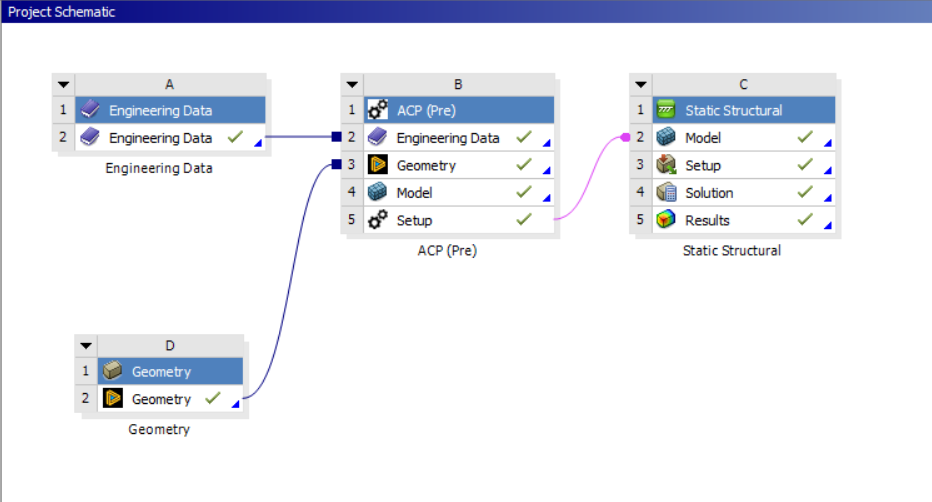Expand the system D dropdown arrow
Image resolution: width=932 pixels, height=502 pixels.
[x=86, y=346]
